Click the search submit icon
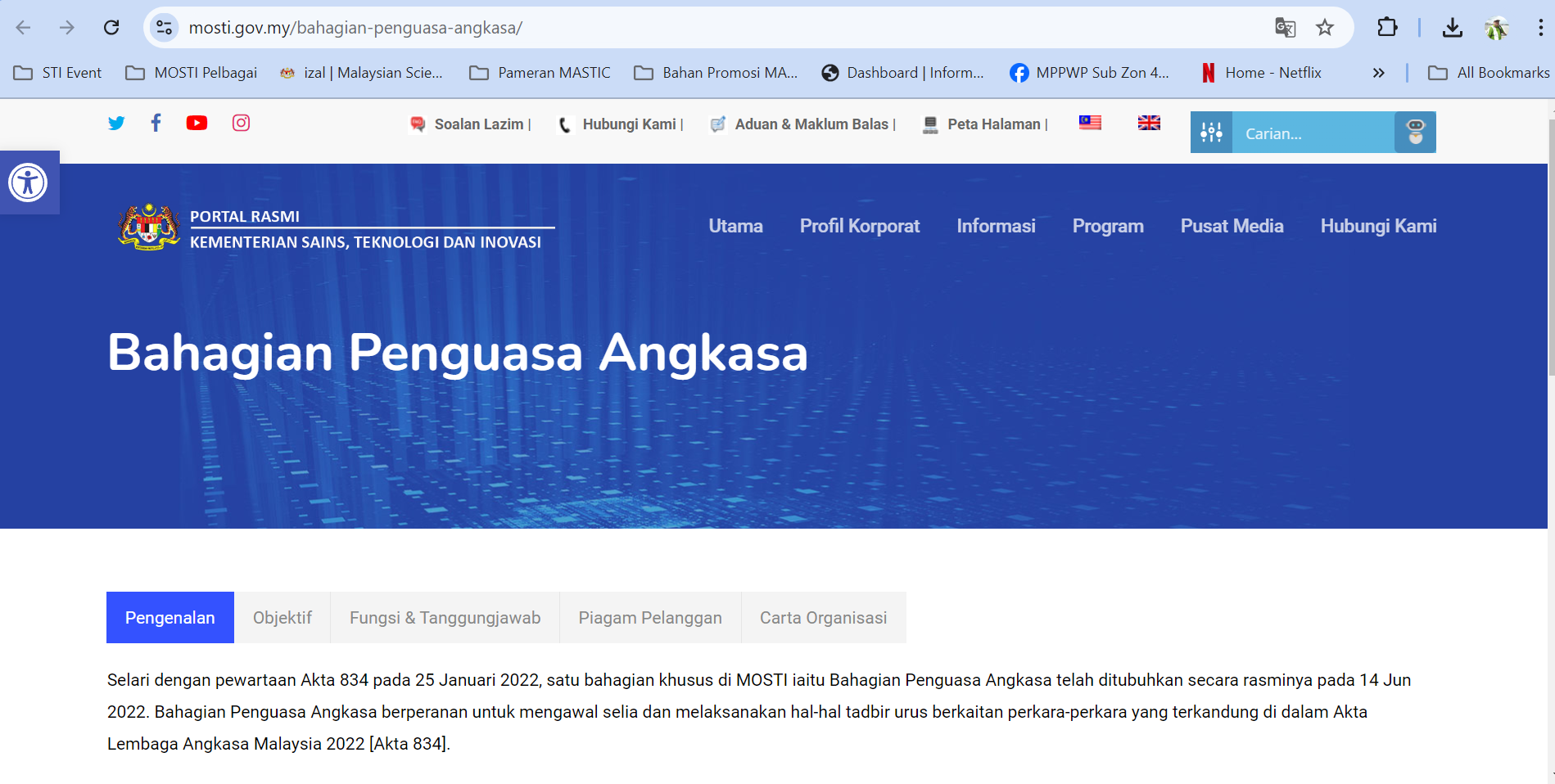This screenshot has height=784, width=1555. click(1415, 133)
